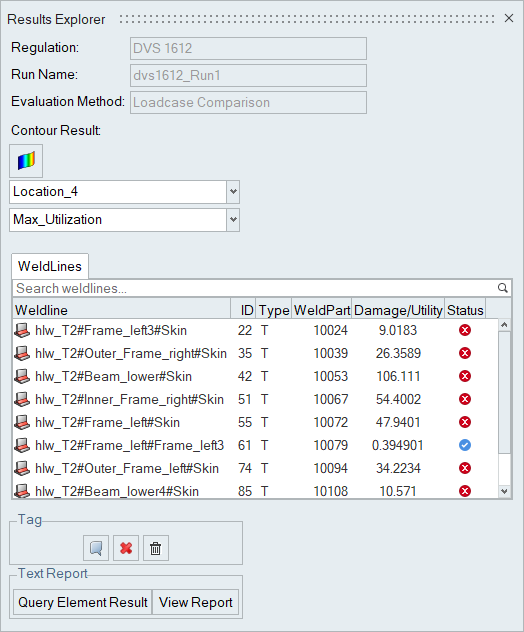Open the Location_4 dropdown
The height and width of the screenshot is (632, 524).
click(x=233, y=191)
